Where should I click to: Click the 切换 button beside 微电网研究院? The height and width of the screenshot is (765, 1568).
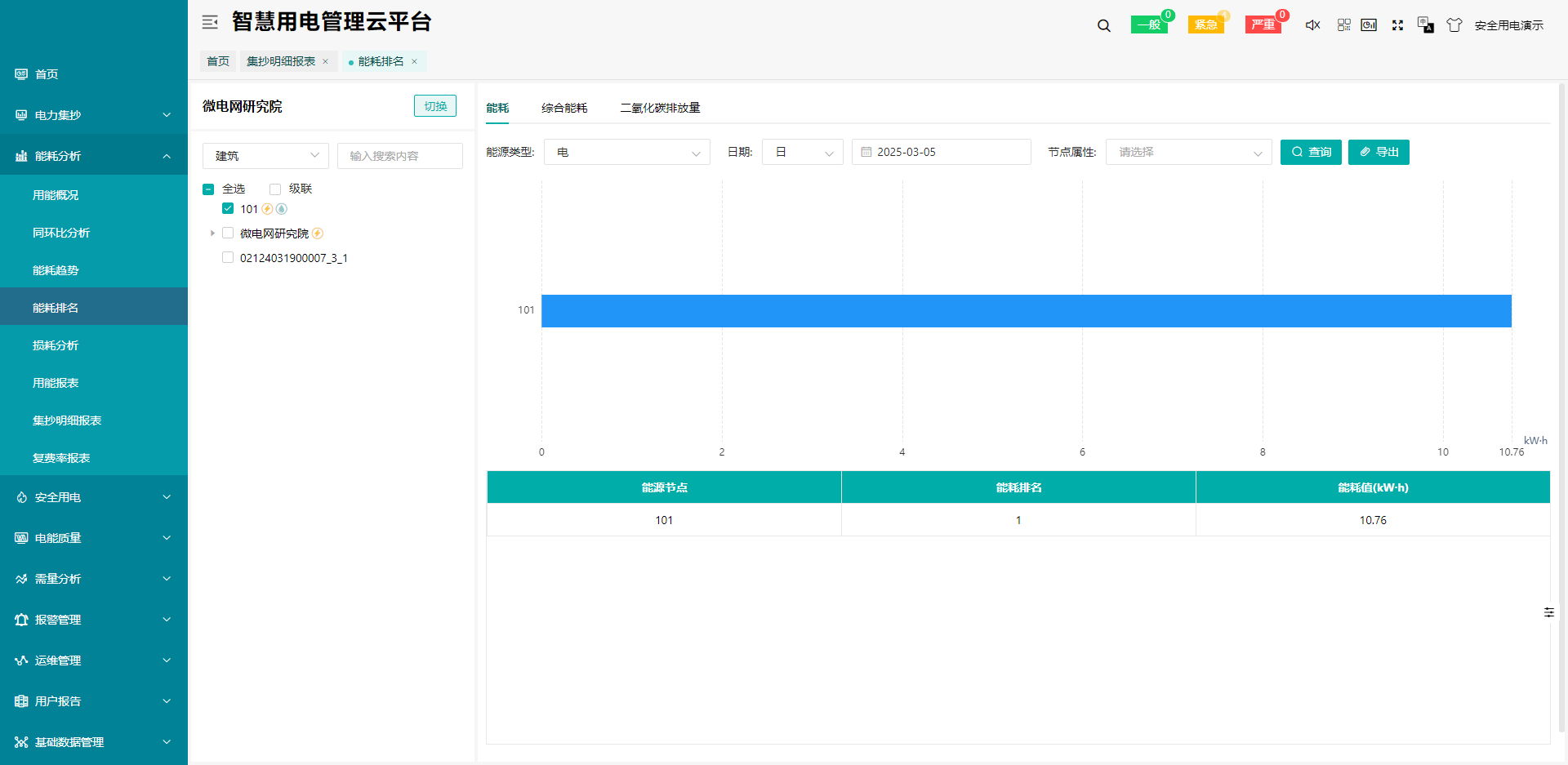point(435,106)
